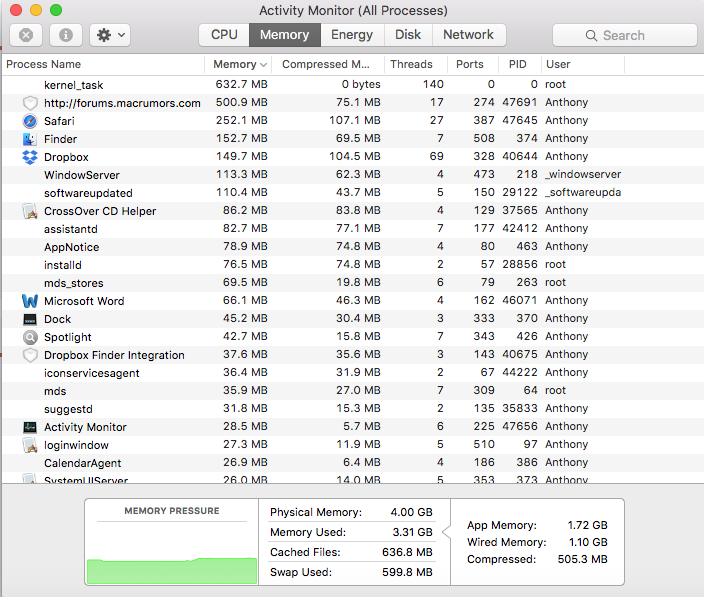The image size is (704, 597).
Task: Click the Cached Files 636.8 MB value
Action: coord(407,552)
